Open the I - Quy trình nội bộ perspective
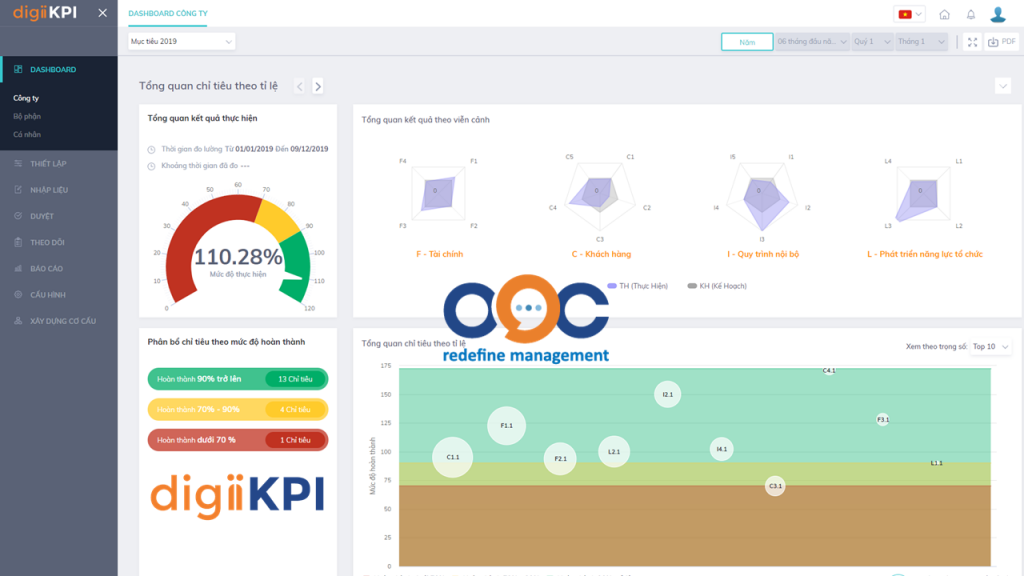 (x=763, y=254)
